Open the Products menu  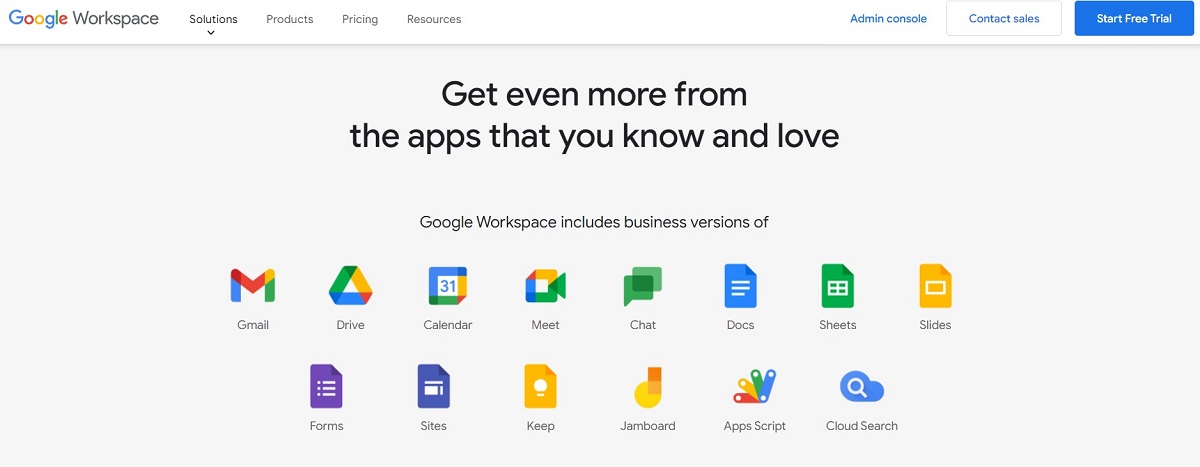pos(290,19)
